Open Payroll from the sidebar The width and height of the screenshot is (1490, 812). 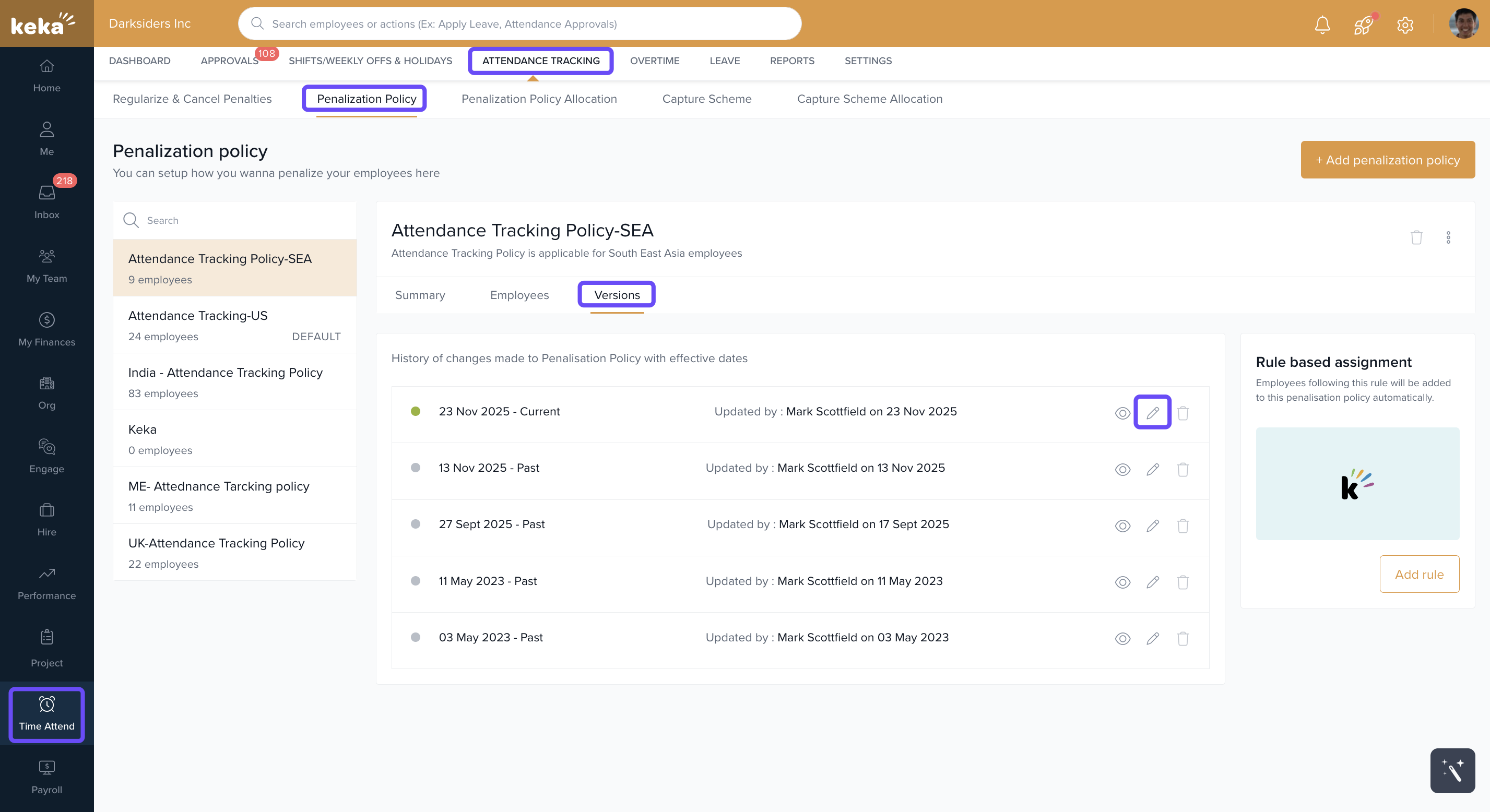(46, 777)
